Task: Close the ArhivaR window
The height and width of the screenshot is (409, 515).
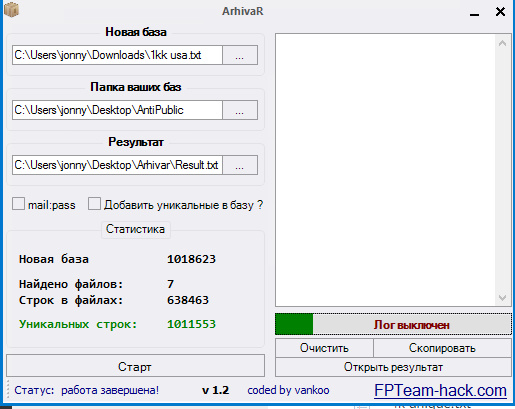Action: (500, 12)
